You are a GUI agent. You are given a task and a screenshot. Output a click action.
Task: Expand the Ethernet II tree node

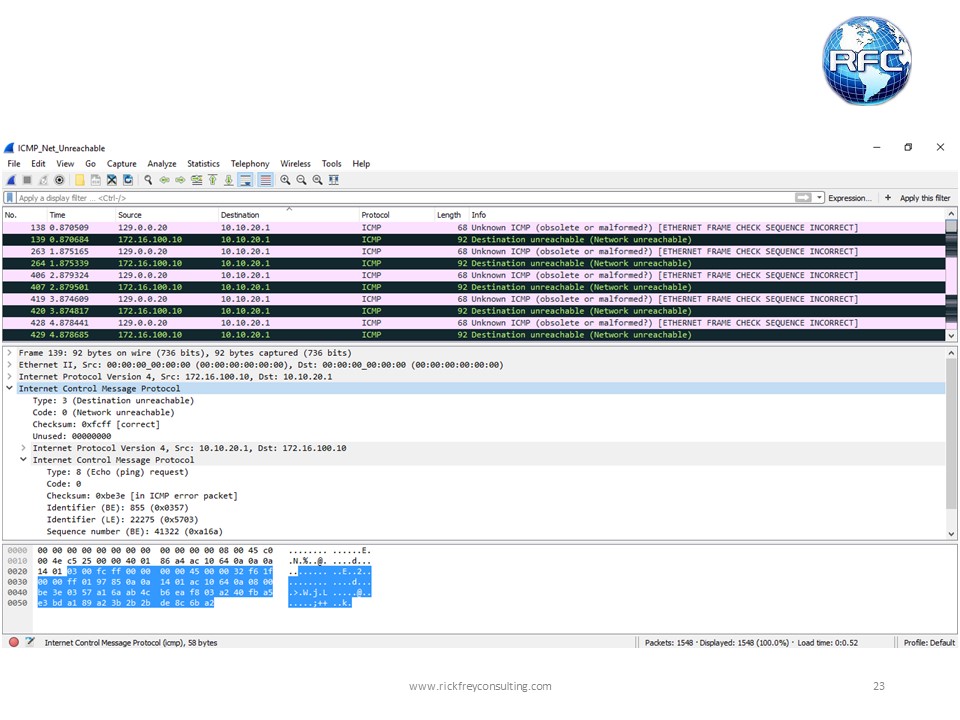pyautogui.click(x=10, y=365)
